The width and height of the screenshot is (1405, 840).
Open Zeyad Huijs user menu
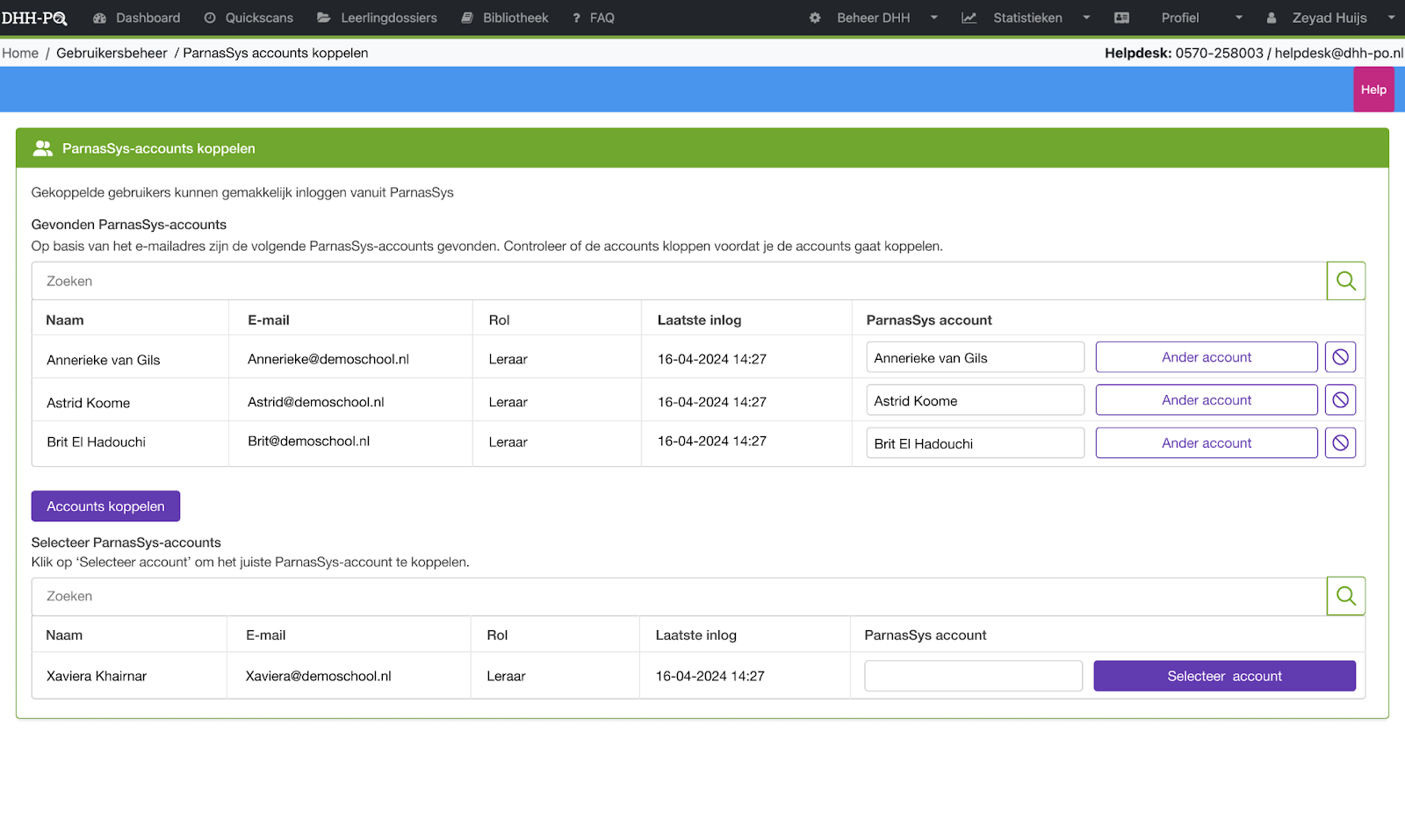[x=1329, y=18]
